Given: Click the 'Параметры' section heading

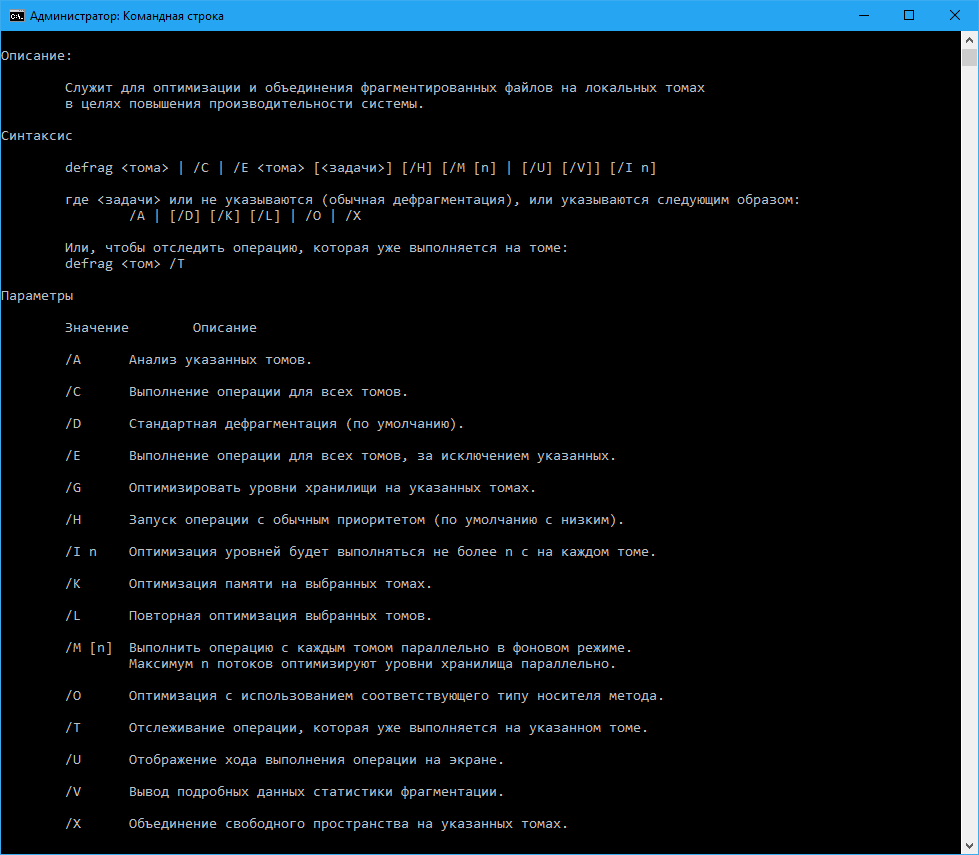Looking at the screenshot, I should click(x=37, y=296).
